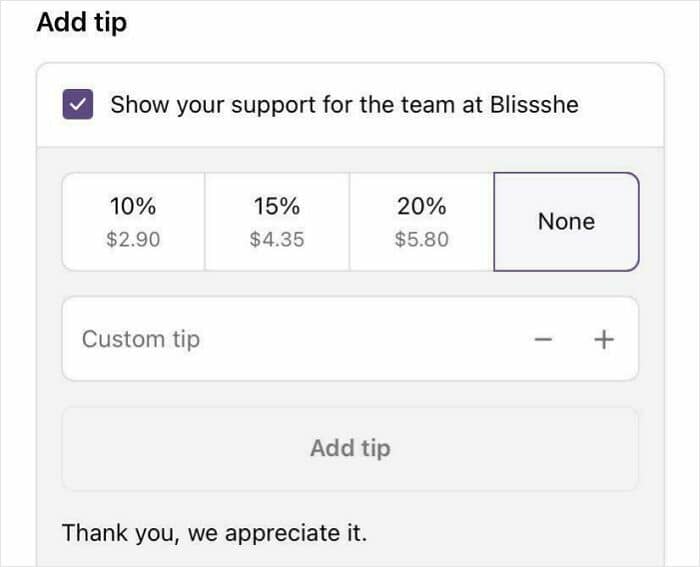The image size is (700, 567).
Task: Decrease custom tip with minus button
Action: (544, 339)
